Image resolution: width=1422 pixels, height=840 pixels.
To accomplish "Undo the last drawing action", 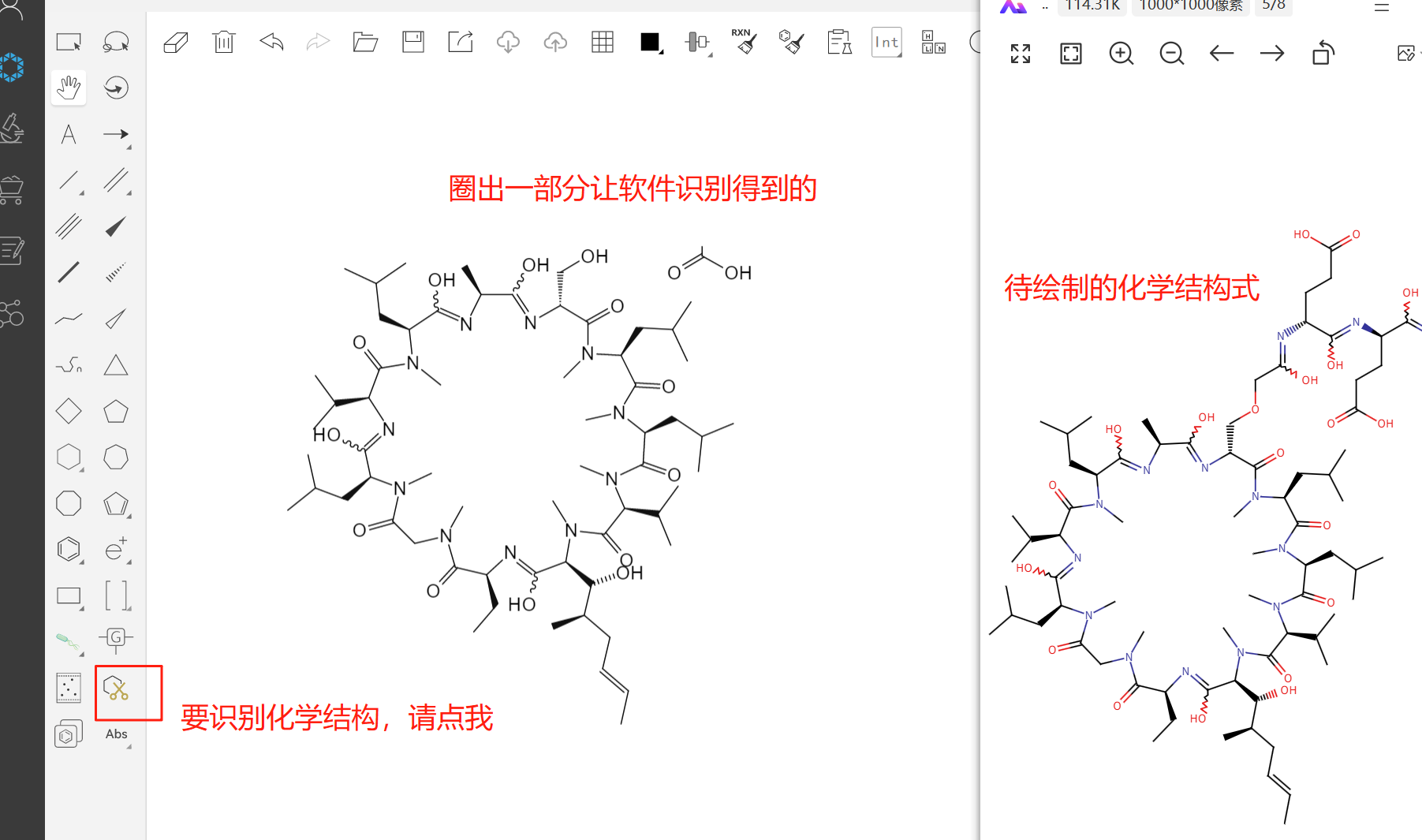I will click(x=271, y=42).
